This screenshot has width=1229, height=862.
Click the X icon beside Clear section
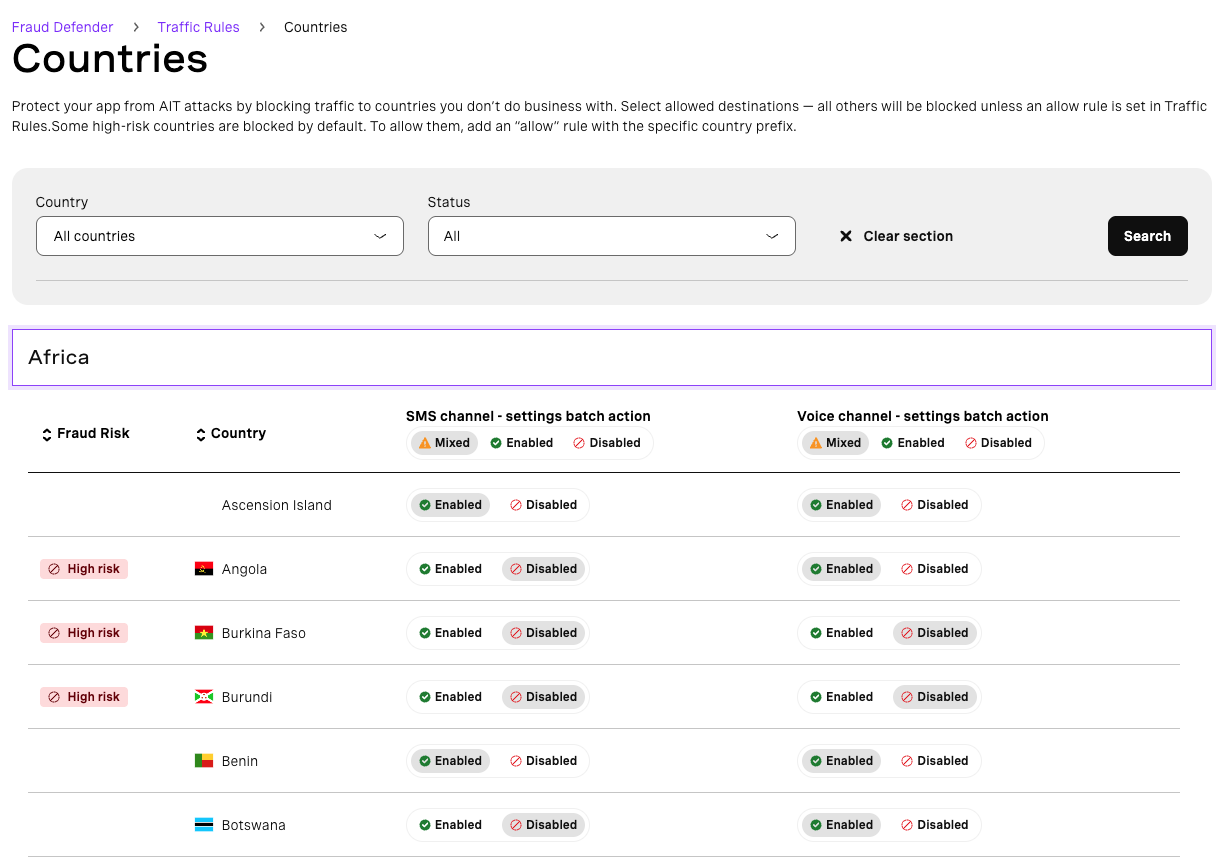(x=846, y=236)
